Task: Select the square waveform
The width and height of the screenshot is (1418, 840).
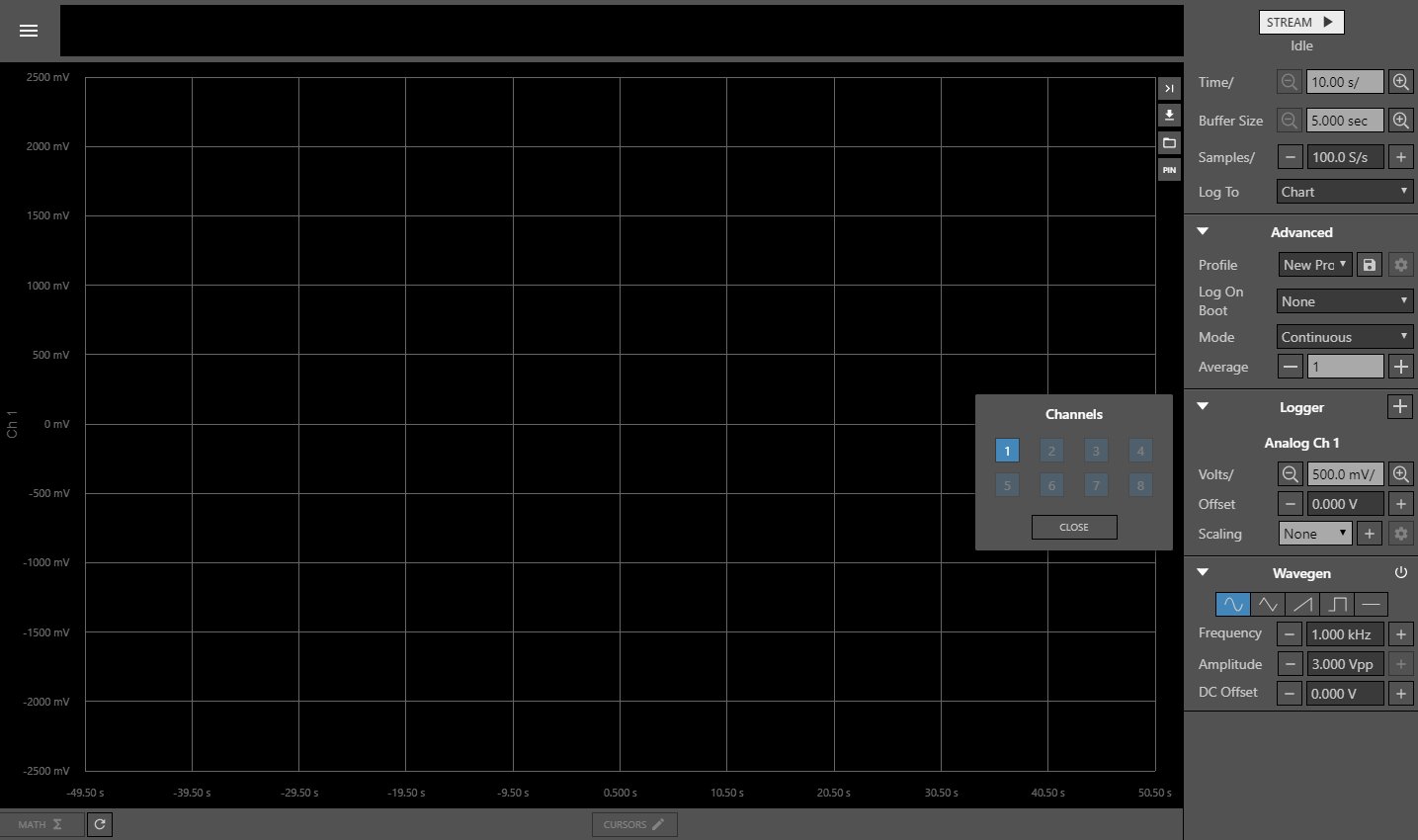Action: pyautogui.click(x=1336, y=604)
